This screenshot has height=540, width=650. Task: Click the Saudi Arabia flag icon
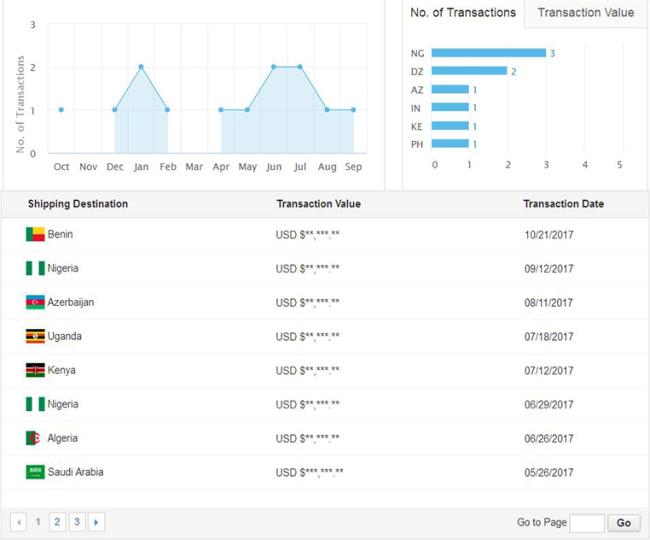(35, 472)
